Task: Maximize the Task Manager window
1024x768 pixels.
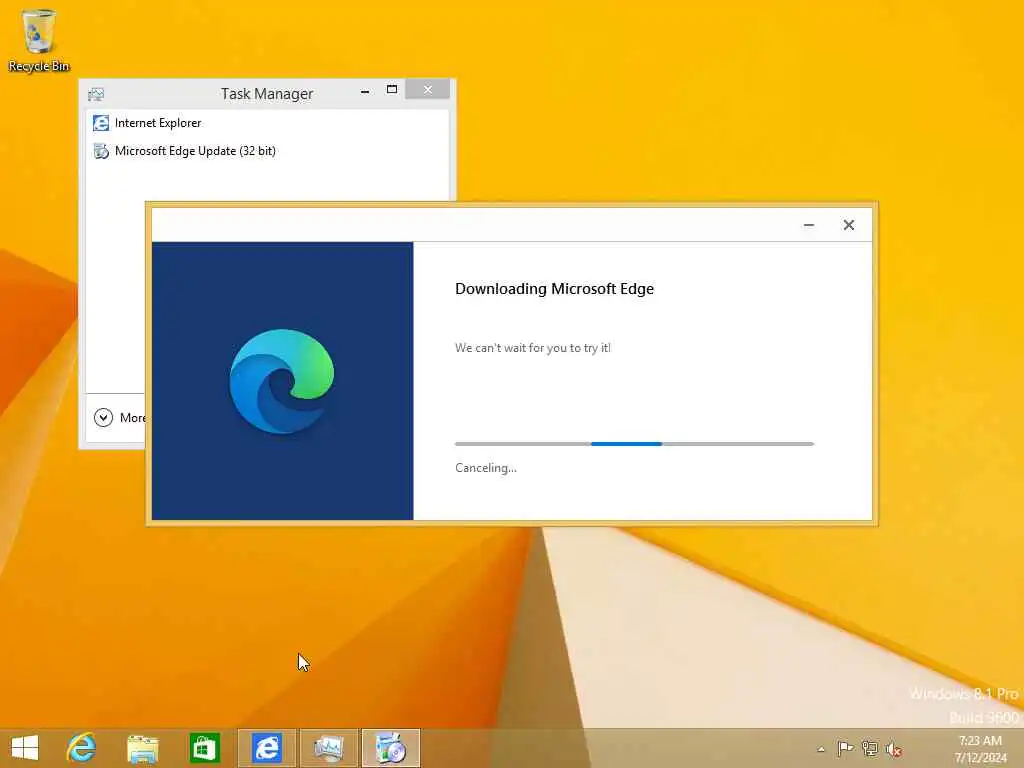Action: click(x=392, y=89)
